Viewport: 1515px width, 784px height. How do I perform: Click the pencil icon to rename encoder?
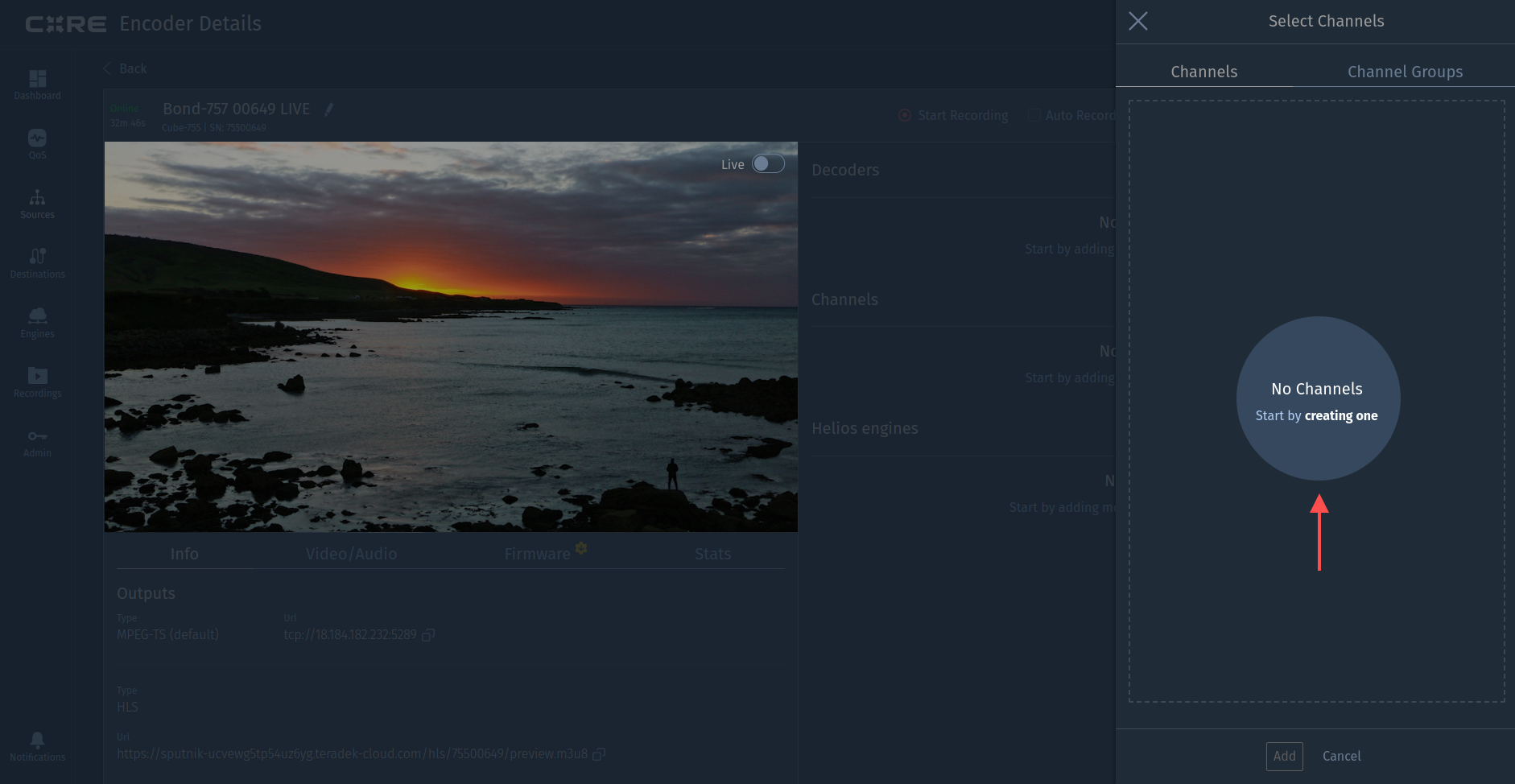[x=328, y=109]
